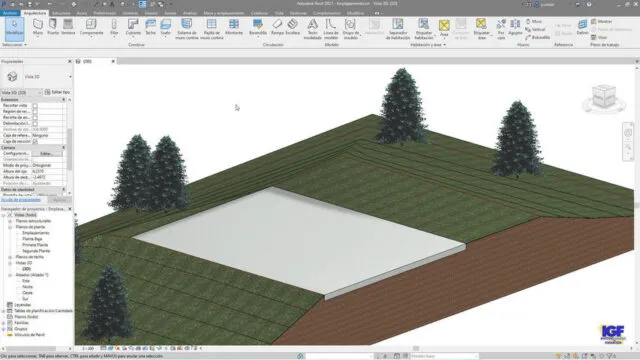Select the Escalera stair tool
This screenshot has width=640, height=360.
[x=292, y=27]
